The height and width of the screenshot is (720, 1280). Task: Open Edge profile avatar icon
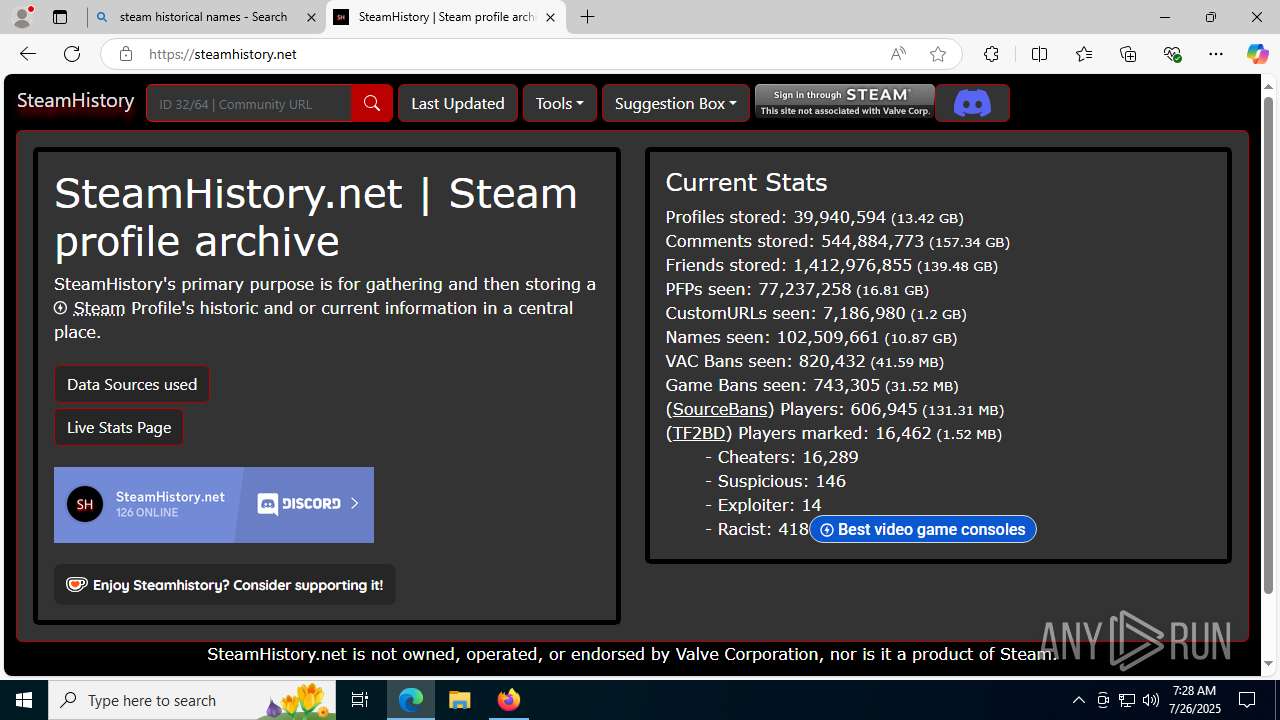pyautogui.click(x=22, y=17)
